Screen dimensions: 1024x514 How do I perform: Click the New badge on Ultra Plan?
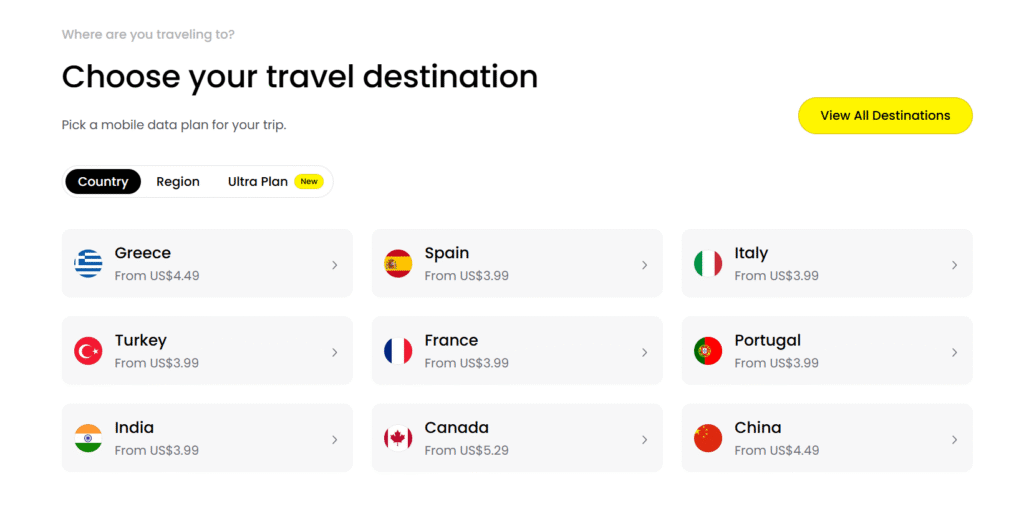click(309, 182)
